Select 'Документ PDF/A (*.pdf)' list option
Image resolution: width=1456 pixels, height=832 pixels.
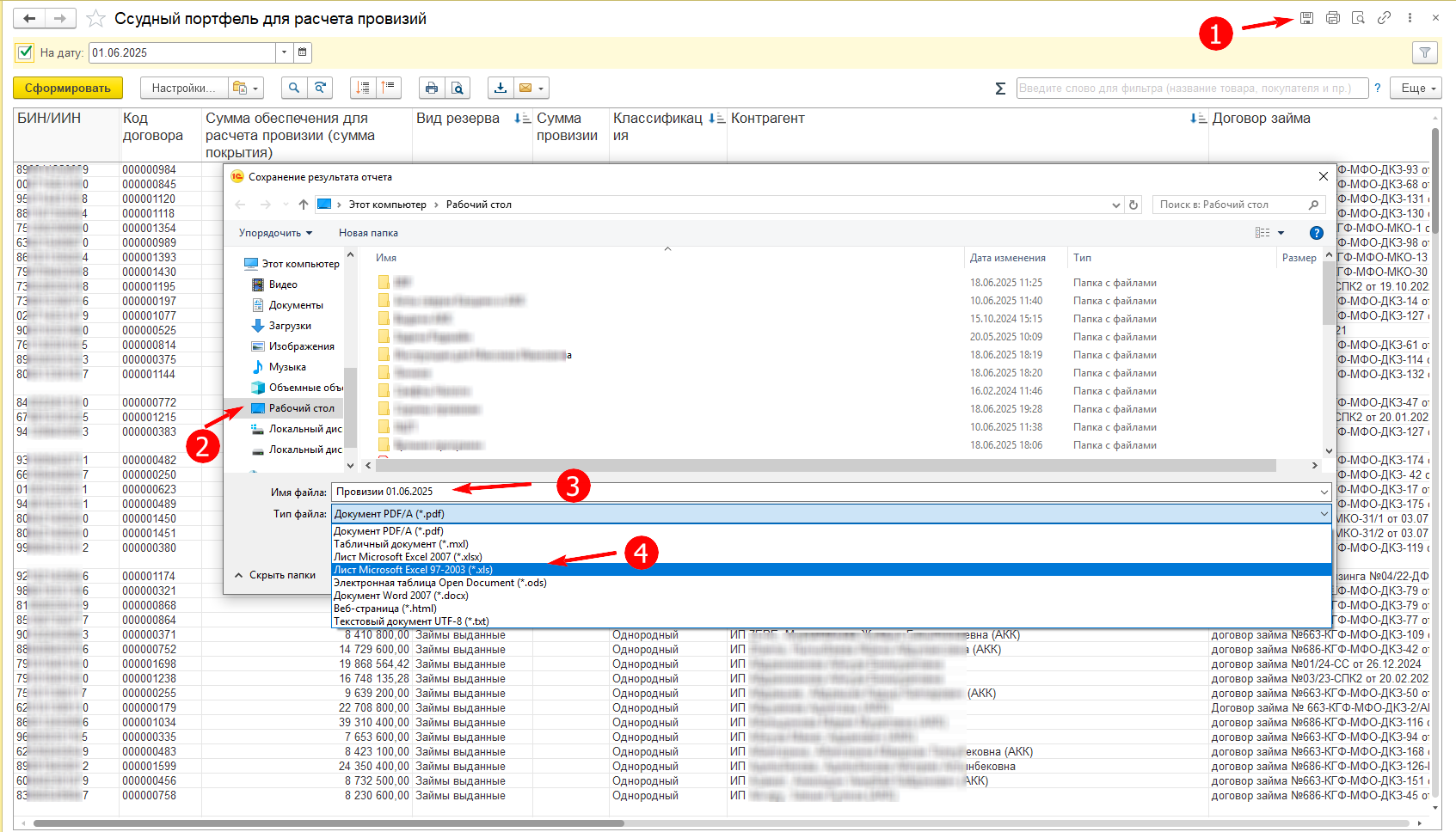pos(832,531)
